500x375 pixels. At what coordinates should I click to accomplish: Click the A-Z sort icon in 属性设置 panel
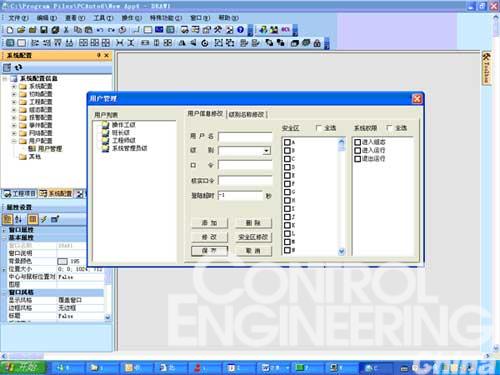point(18,219)
